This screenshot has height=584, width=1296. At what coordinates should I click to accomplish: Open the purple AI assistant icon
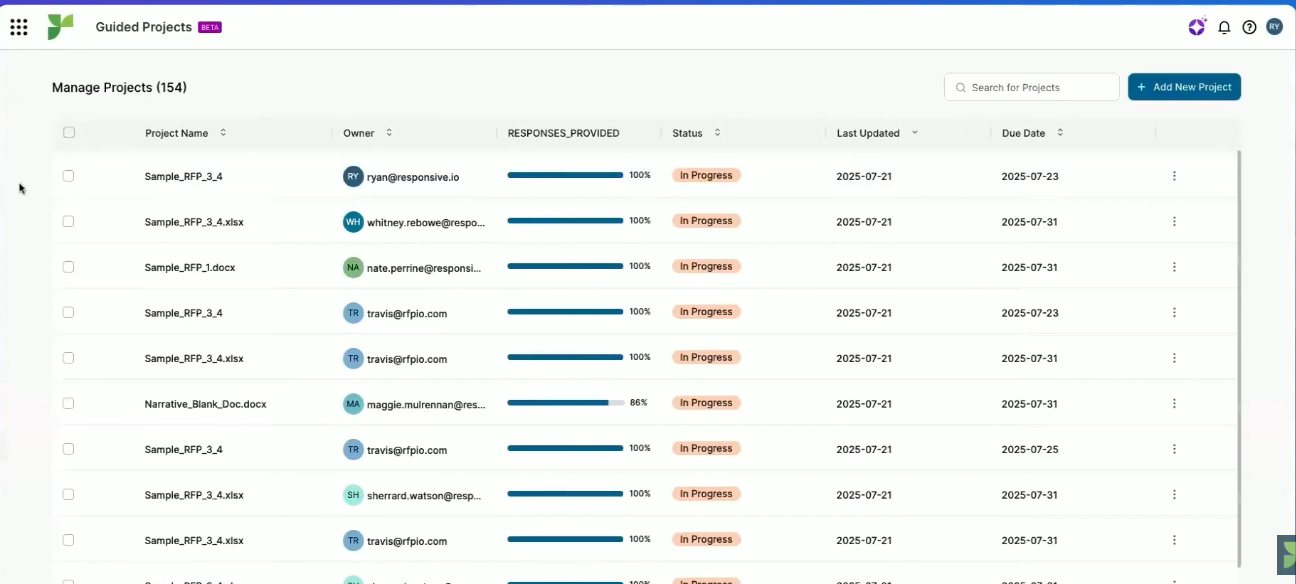point(1197,27)
